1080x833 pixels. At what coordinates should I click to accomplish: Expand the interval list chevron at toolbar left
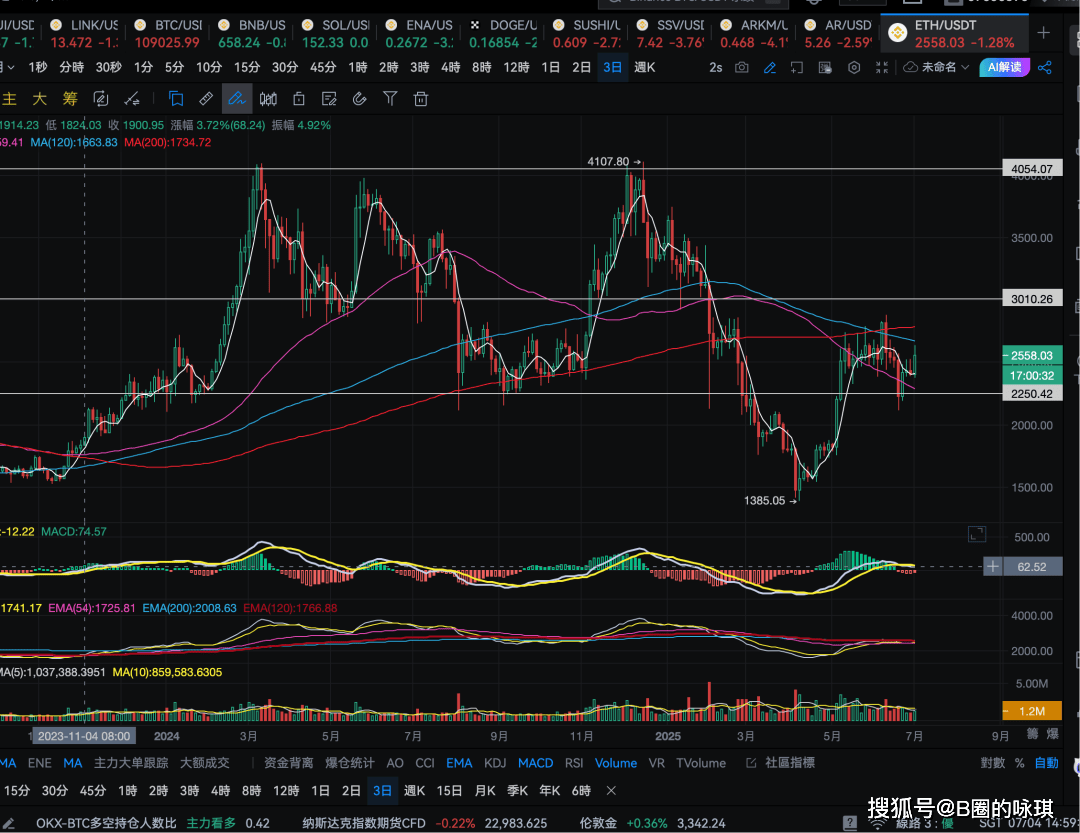point(10,67)
